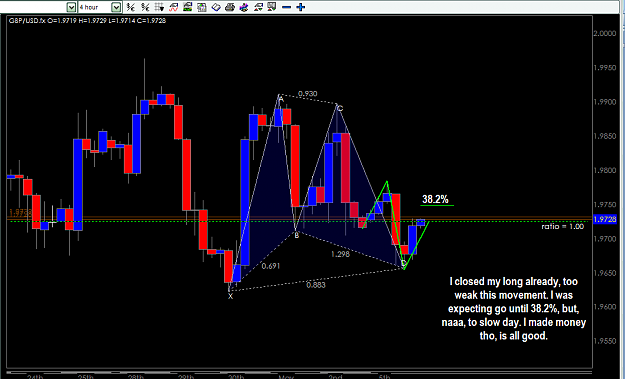Zoom out with the minus icon
Viewport: 625px width, 379px height.
pos(286,7)
